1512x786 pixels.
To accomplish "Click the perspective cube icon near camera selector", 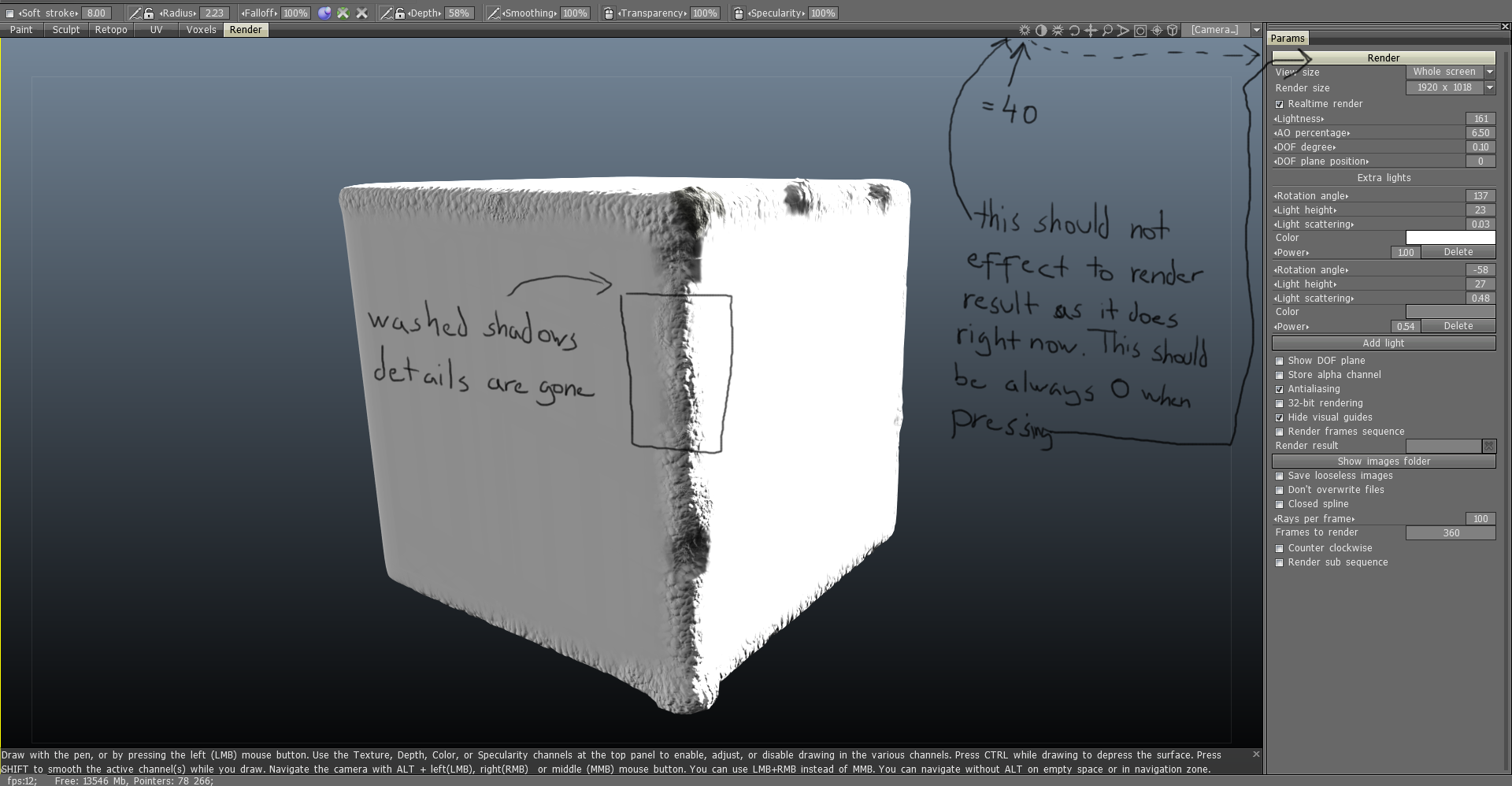I will coord(1173,30).
